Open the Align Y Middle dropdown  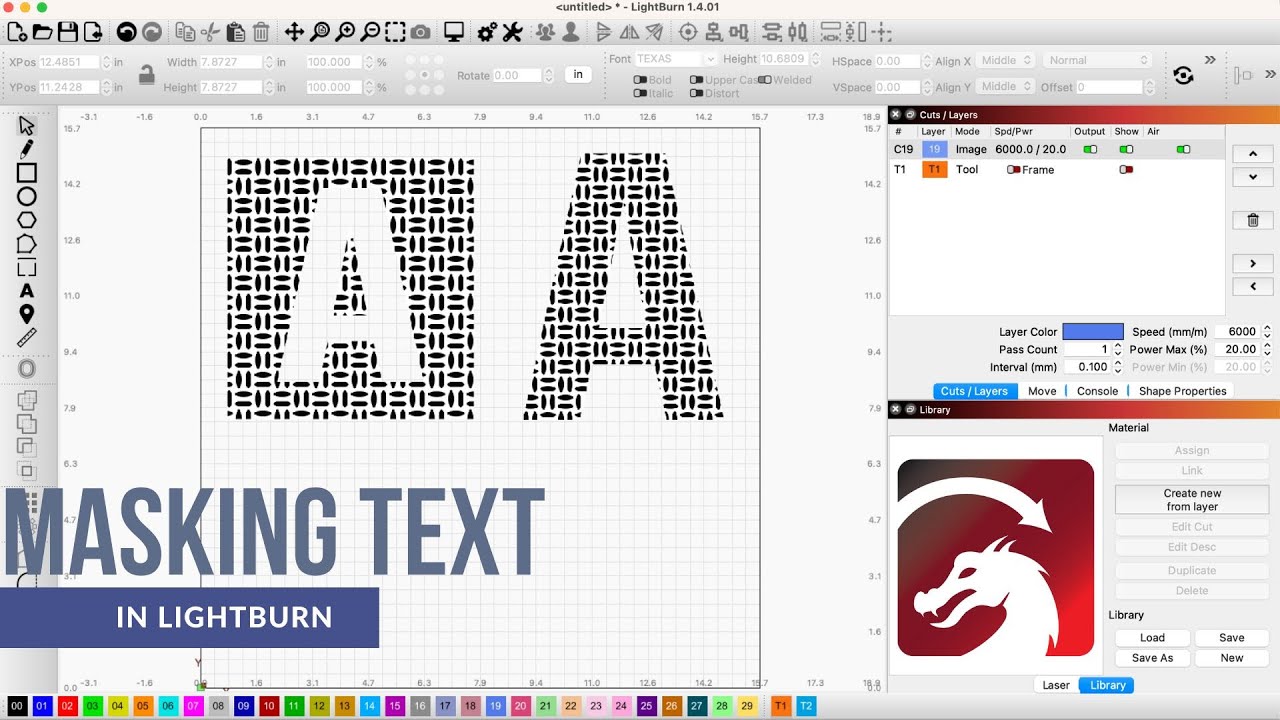pos(1003,87)
